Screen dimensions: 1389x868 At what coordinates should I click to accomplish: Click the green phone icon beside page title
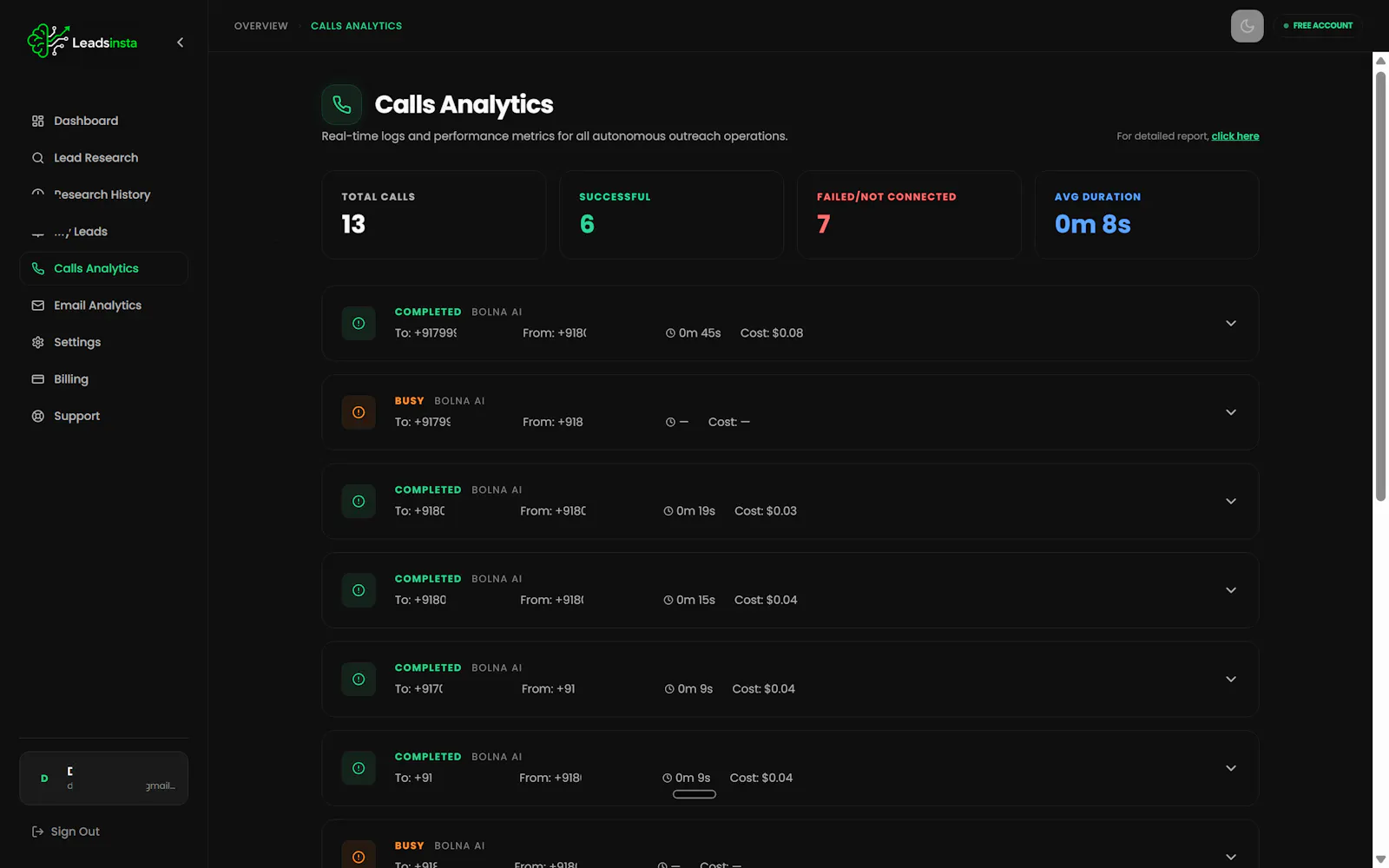pyautogui.click(x=341, y=105)
